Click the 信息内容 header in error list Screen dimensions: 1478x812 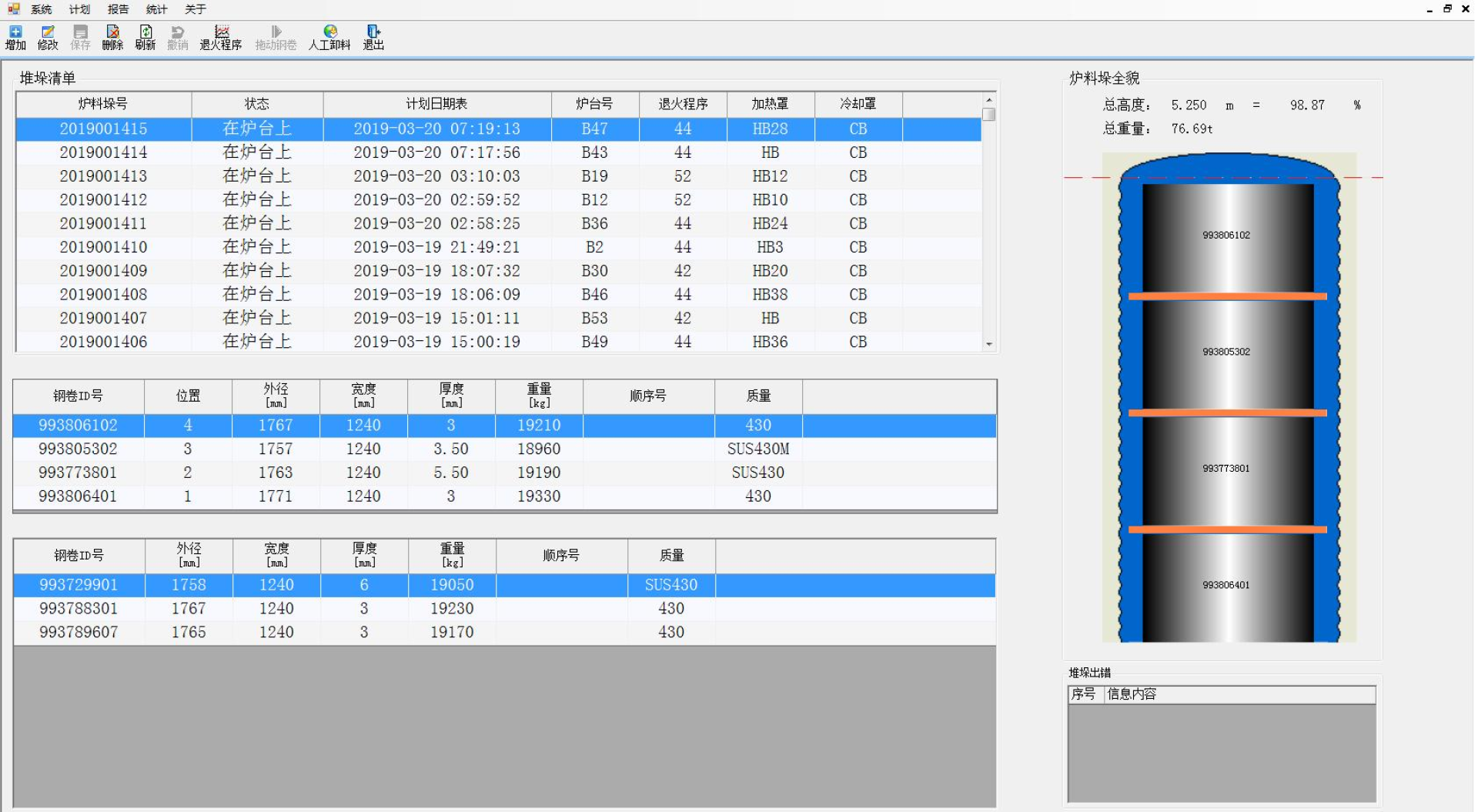coord(1239,694)
